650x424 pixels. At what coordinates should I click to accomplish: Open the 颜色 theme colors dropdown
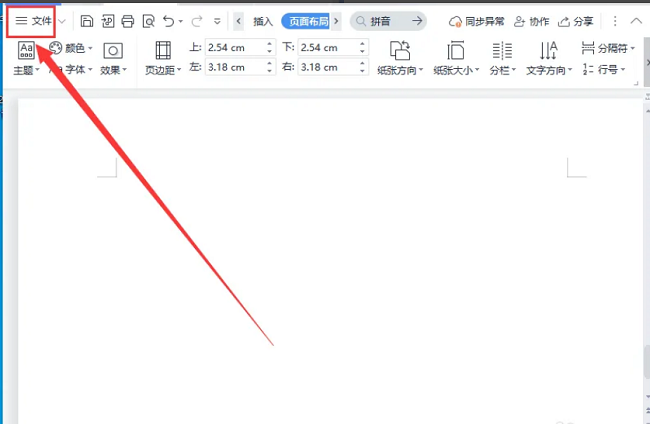point(70,48)
